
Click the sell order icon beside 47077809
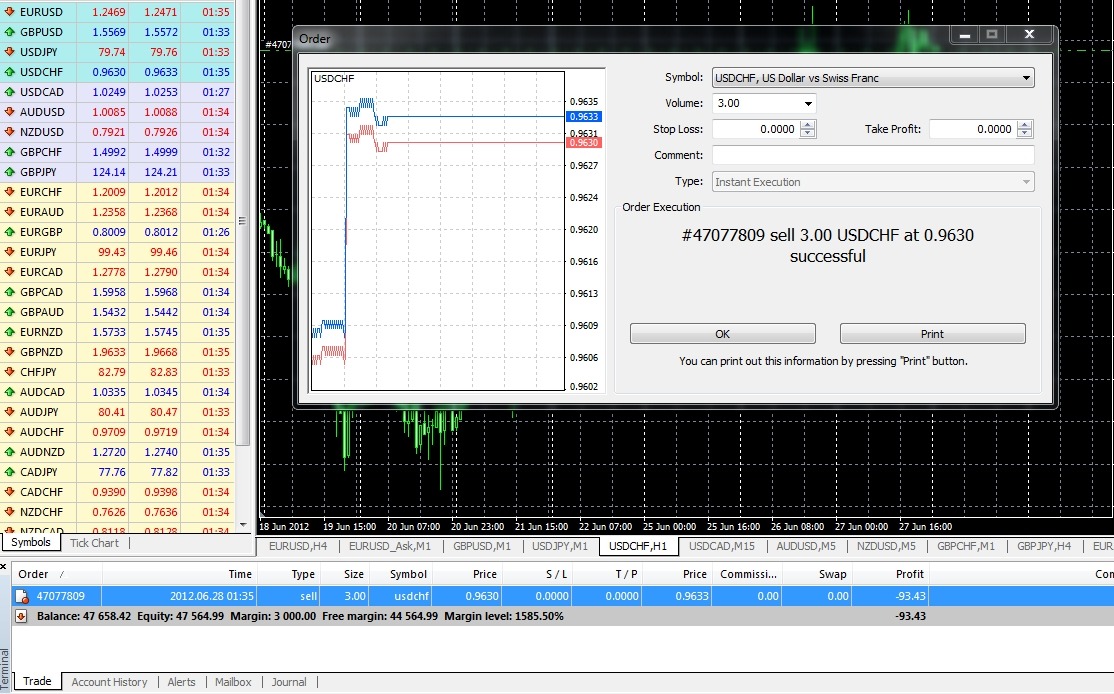tap(20, 596)
